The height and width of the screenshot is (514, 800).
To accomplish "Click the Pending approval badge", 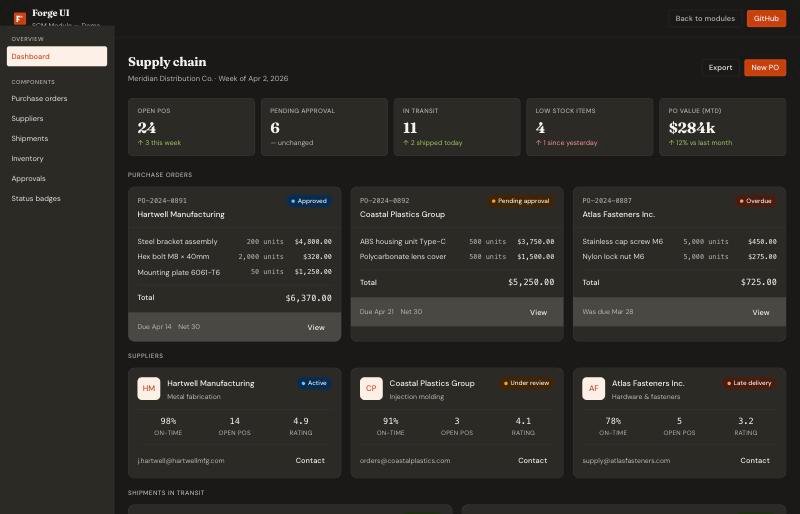I will [520, 201].
